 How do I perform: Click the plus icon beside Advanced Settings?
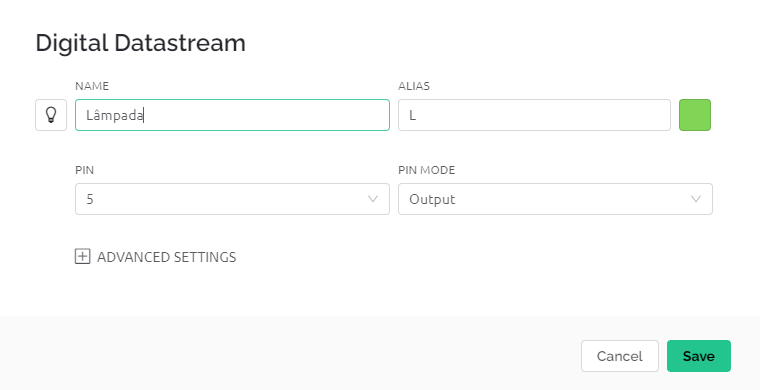point(82,256)
